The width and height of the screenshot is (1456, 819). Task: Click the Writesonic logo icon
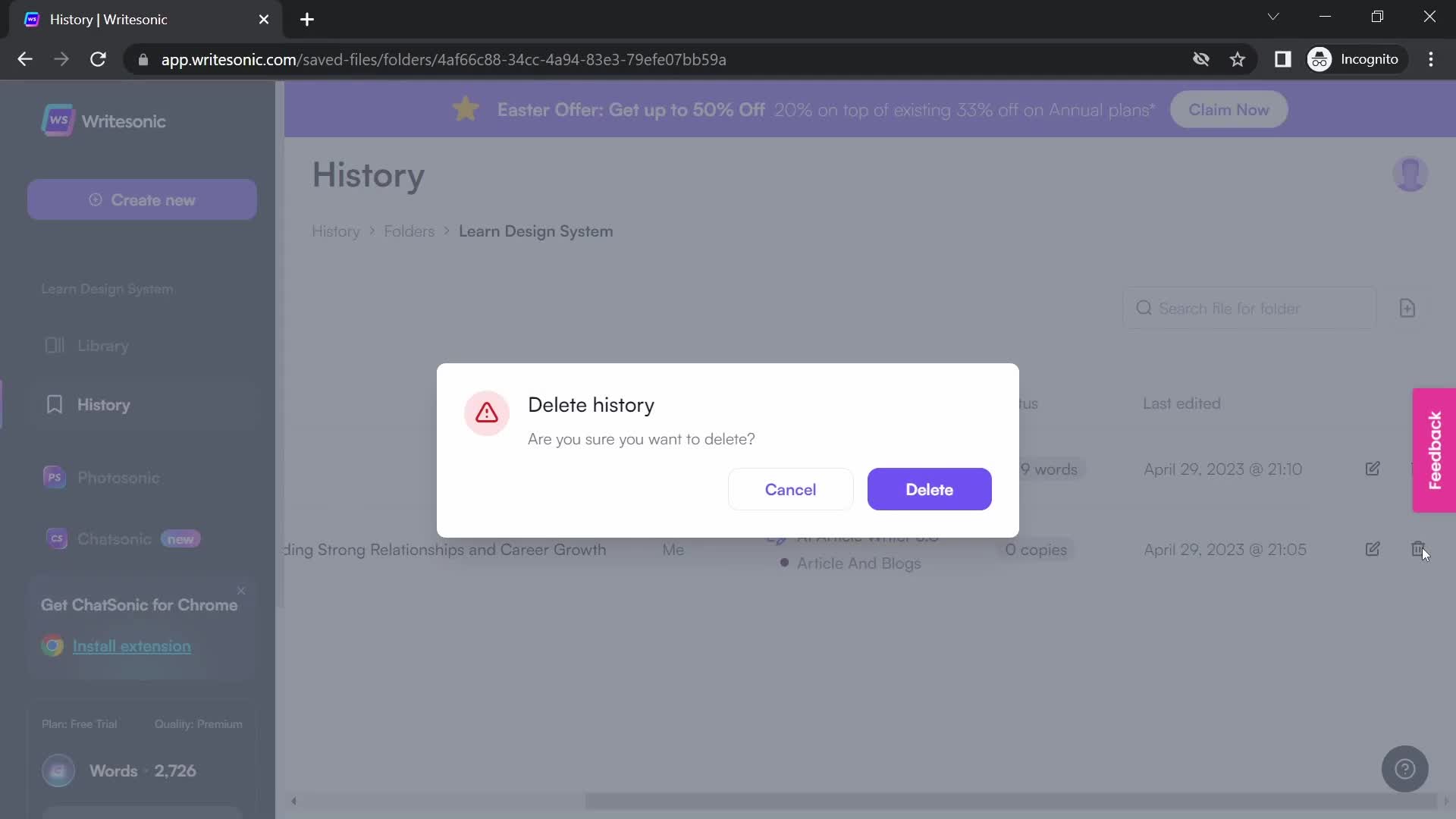[x=58, y=120]
